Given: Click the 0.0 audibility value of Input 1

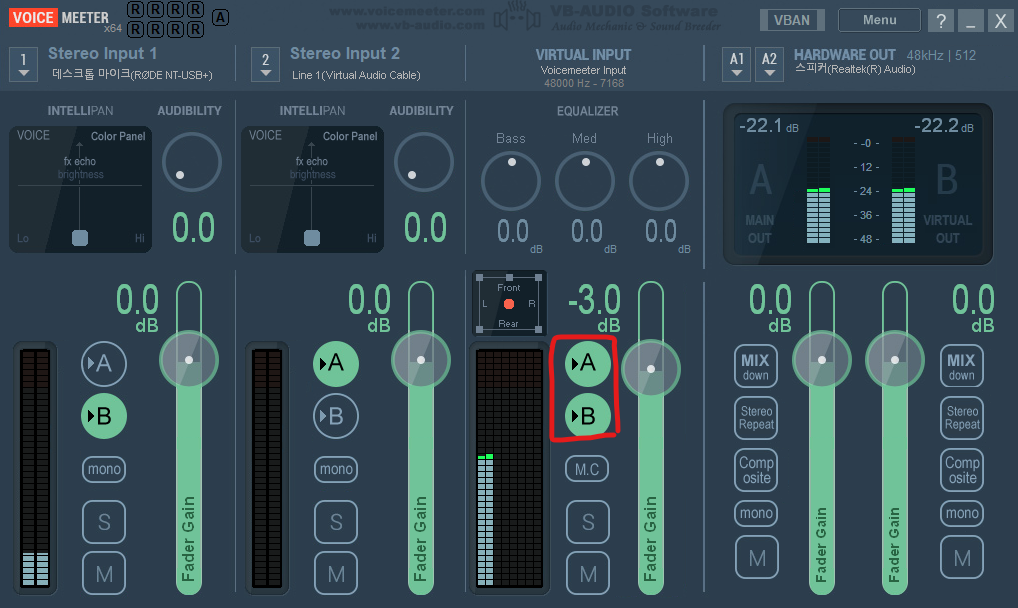Looking at the screenshot, I should (193, 228).
